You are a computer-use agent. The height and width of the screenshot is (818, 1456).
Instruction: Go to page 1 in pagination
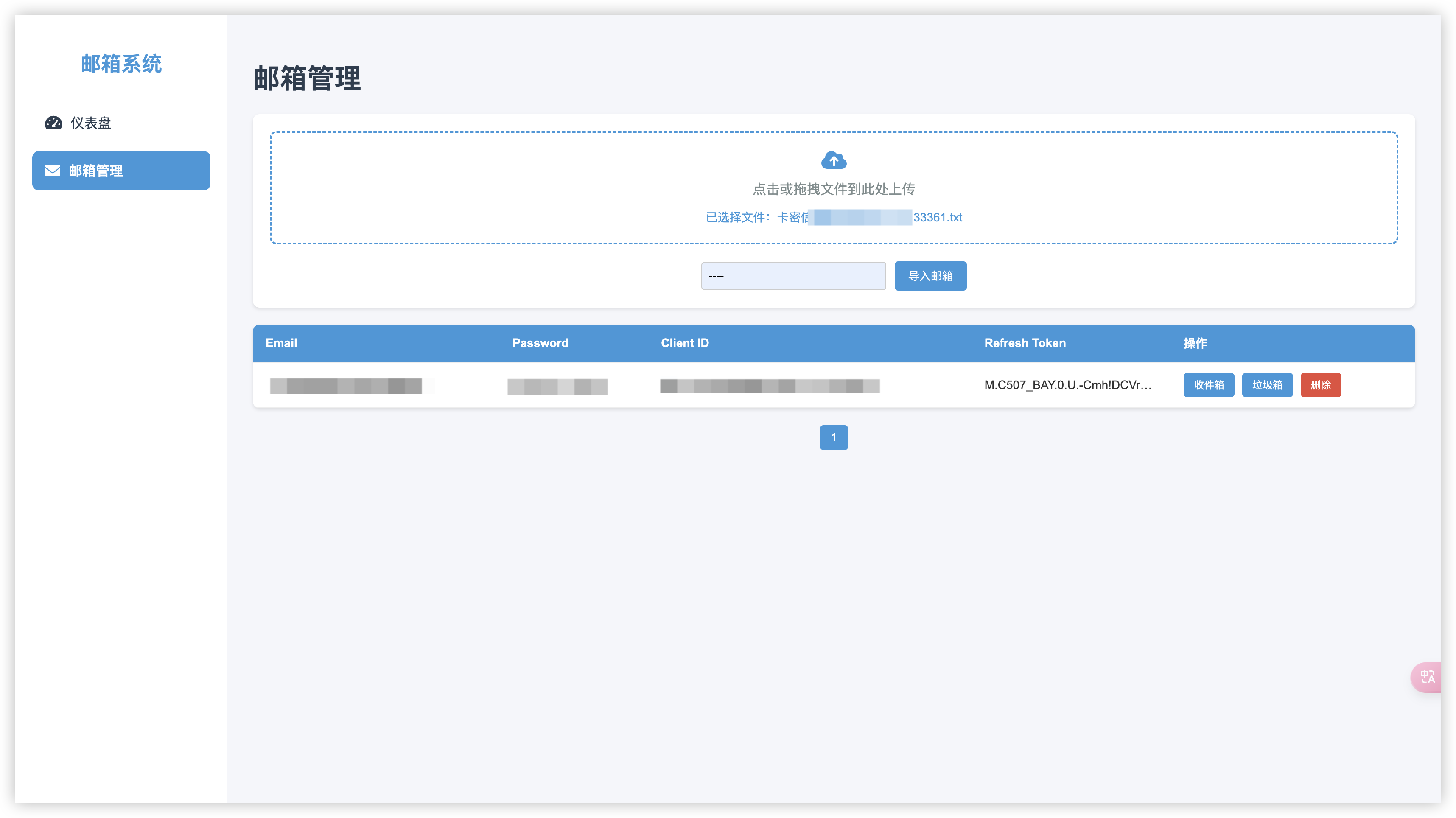833,437
